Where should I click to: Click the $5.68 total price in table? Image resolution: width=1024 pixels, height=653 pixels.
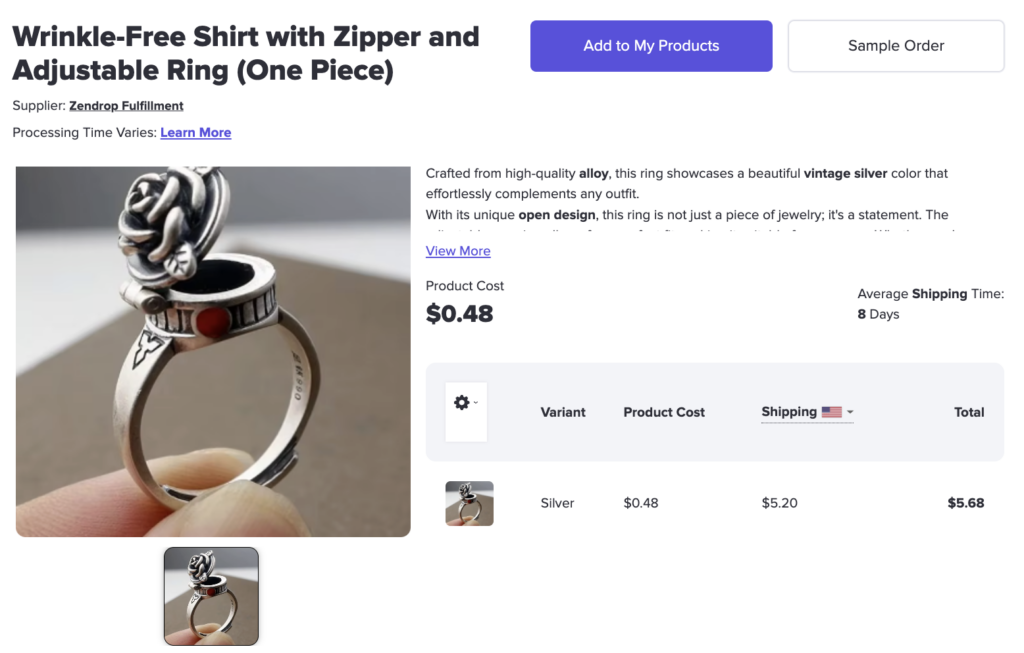coord(965,503)
